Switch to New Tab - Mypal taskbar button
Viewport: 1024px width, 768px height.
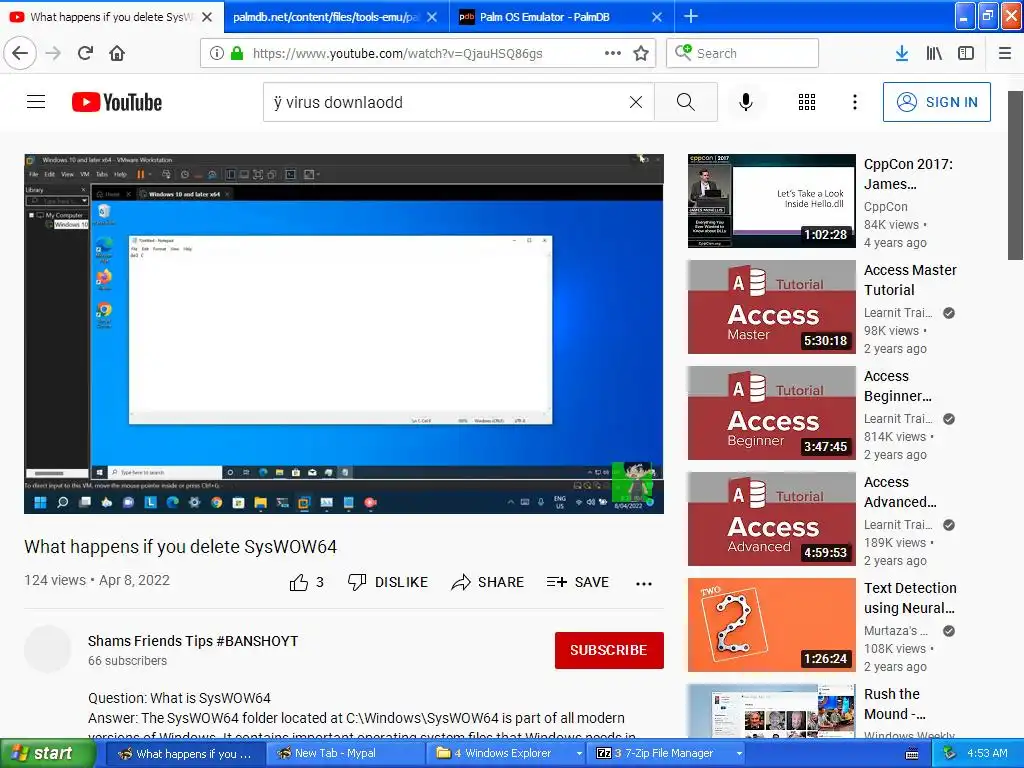point(346,754)
